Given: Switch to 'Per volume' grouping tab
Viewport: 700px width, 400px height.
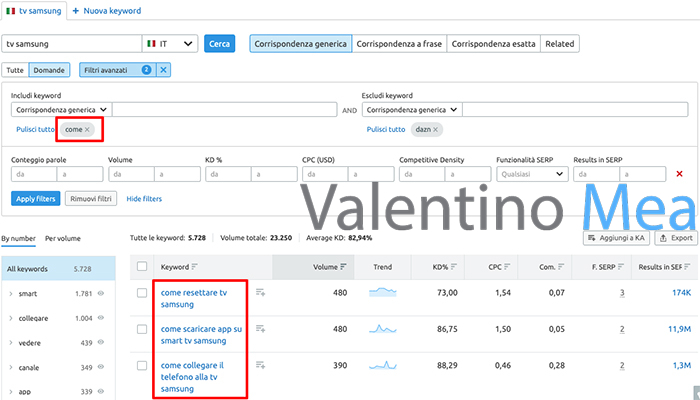Looking at the screenshot, I should point(63,238).
